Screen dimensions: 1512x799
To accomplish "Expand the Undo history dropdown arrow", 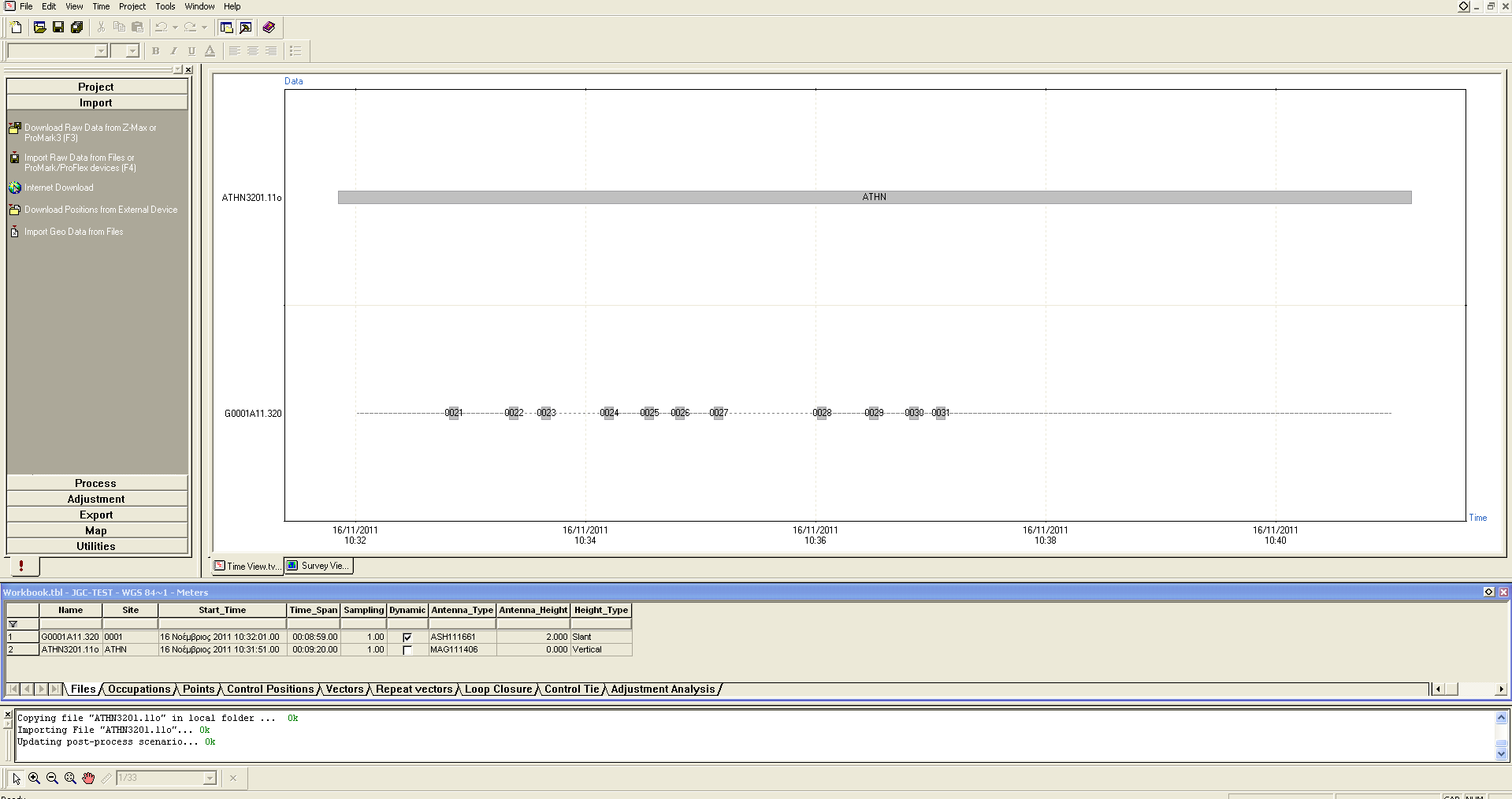I will [175, 28].
